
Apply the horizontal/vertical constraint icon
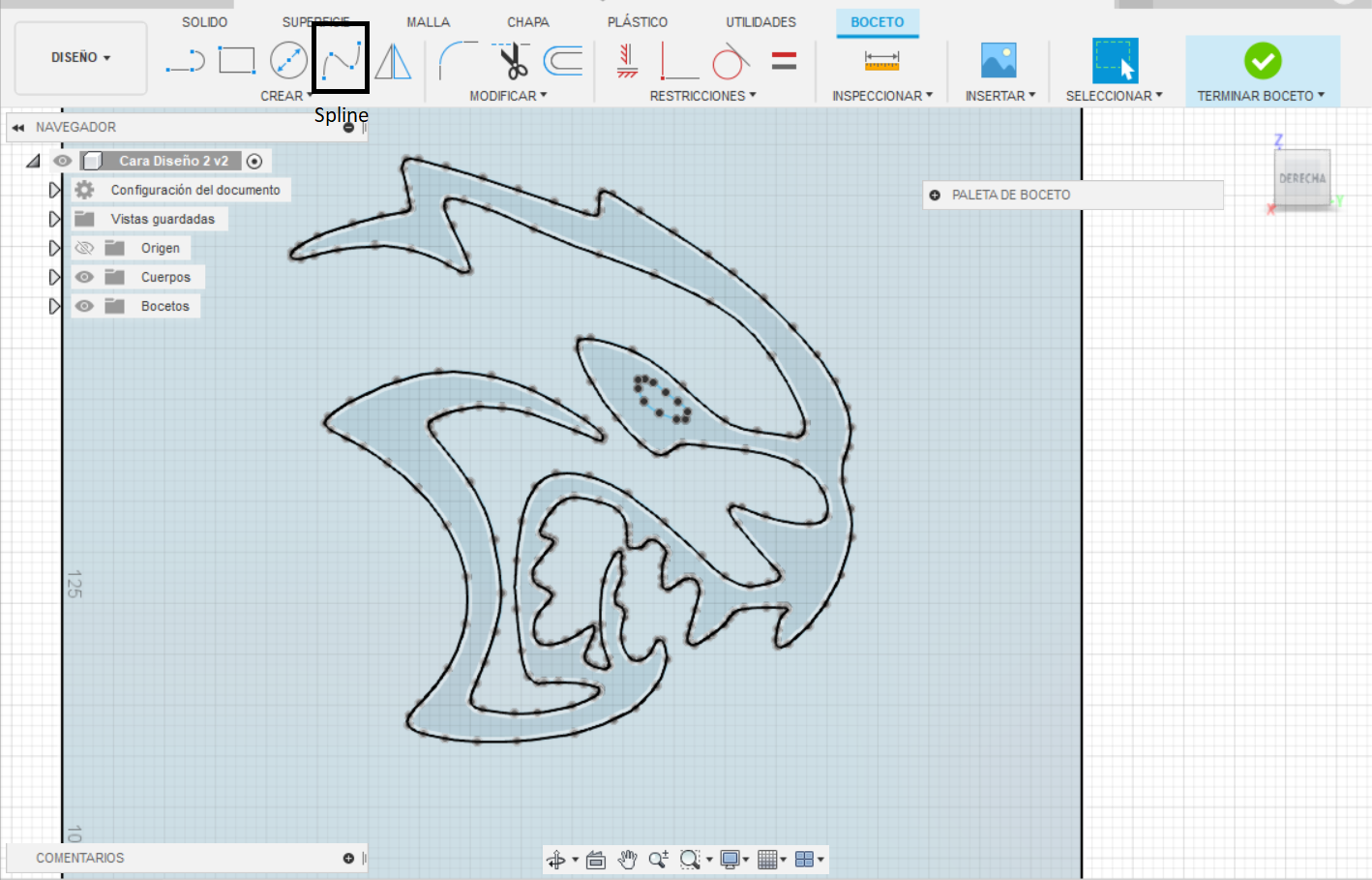coord(627,61)
